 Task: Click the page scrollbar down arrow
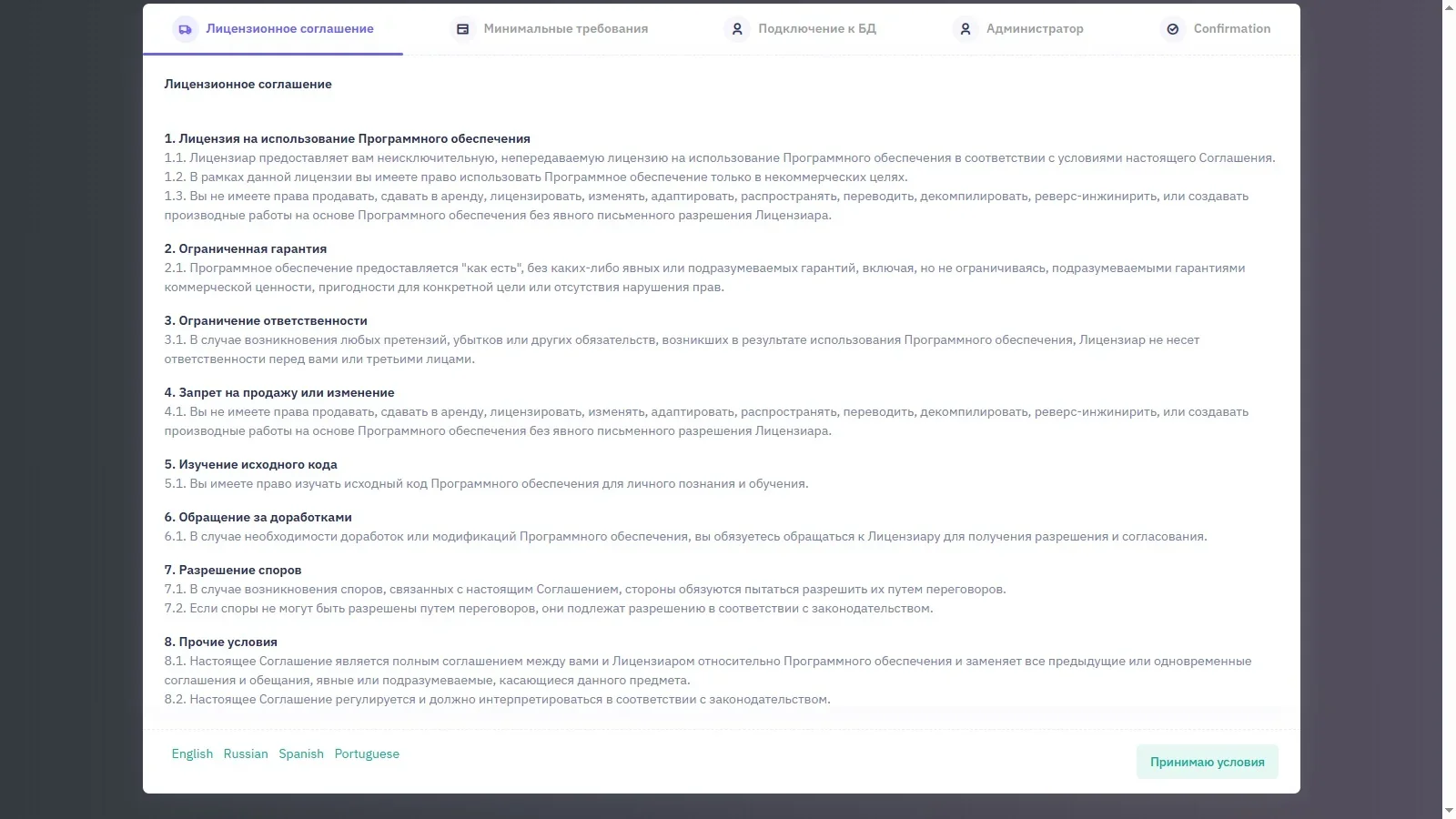[1449, 811]
